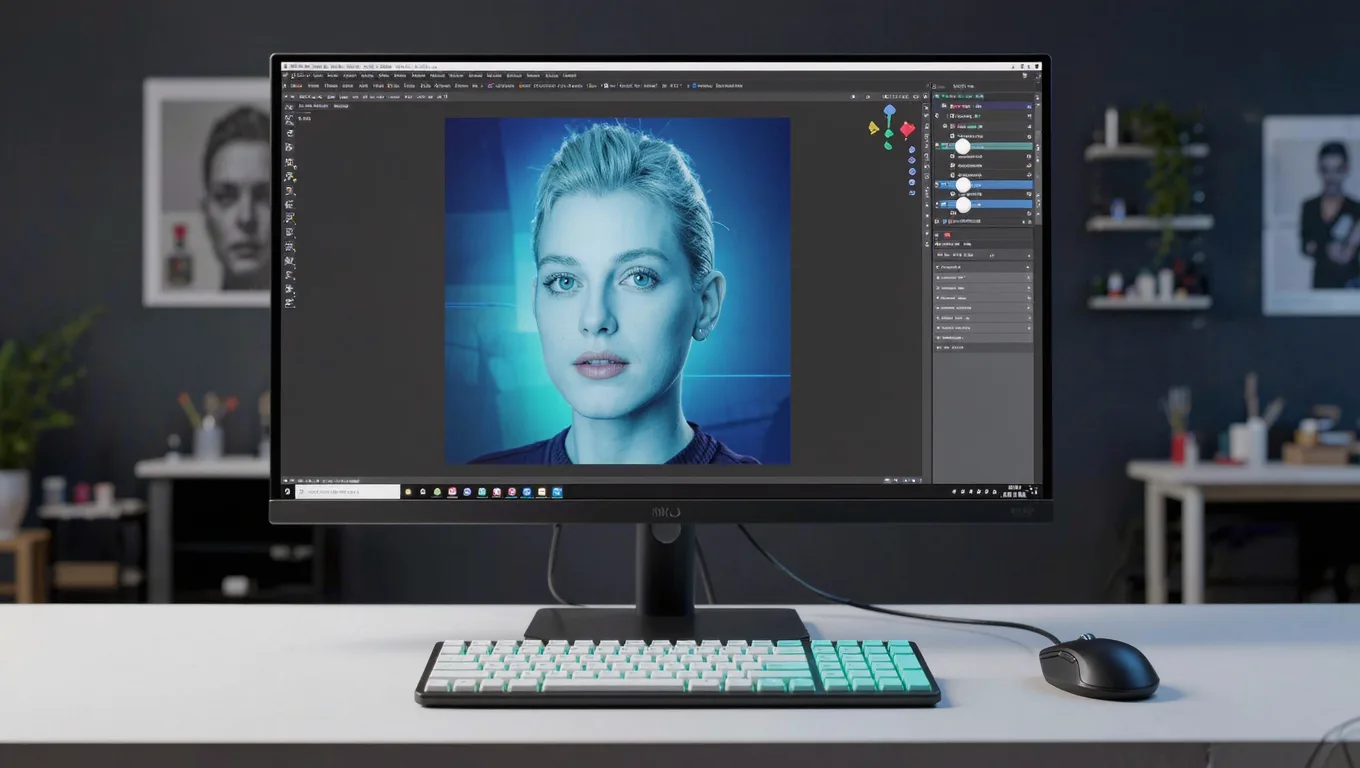1360x768 pixels.
Task: Click the yellow handle of the viewport gizmo
Action: click(874, 128)
